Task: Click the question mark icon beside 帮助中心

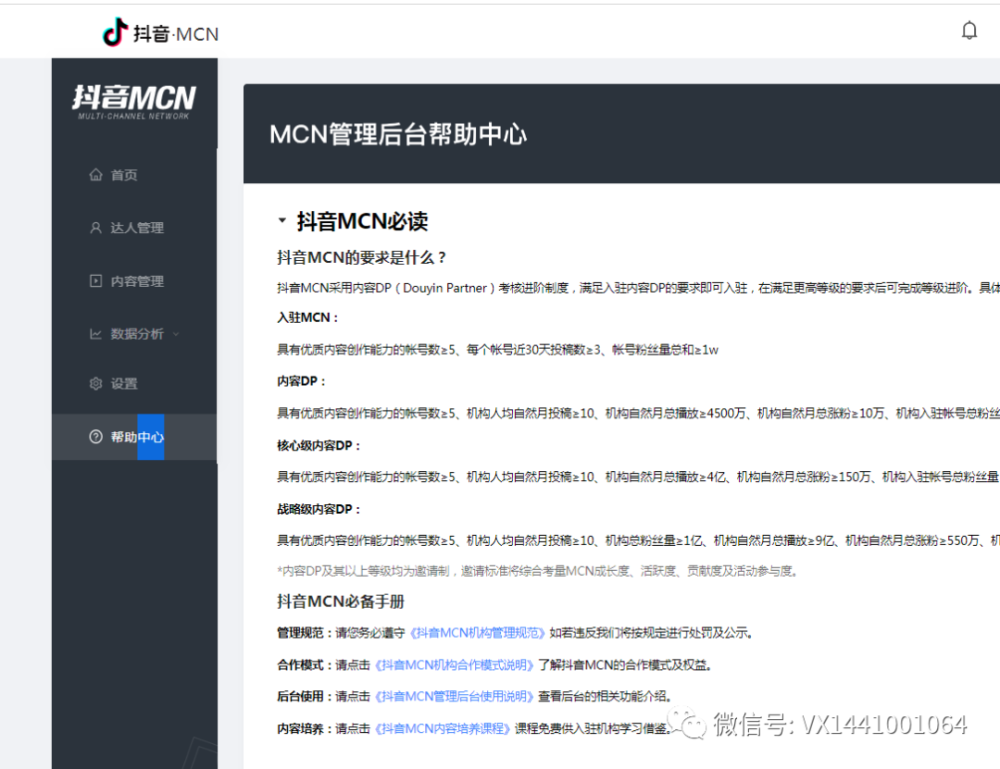Action: click(96, 437)
